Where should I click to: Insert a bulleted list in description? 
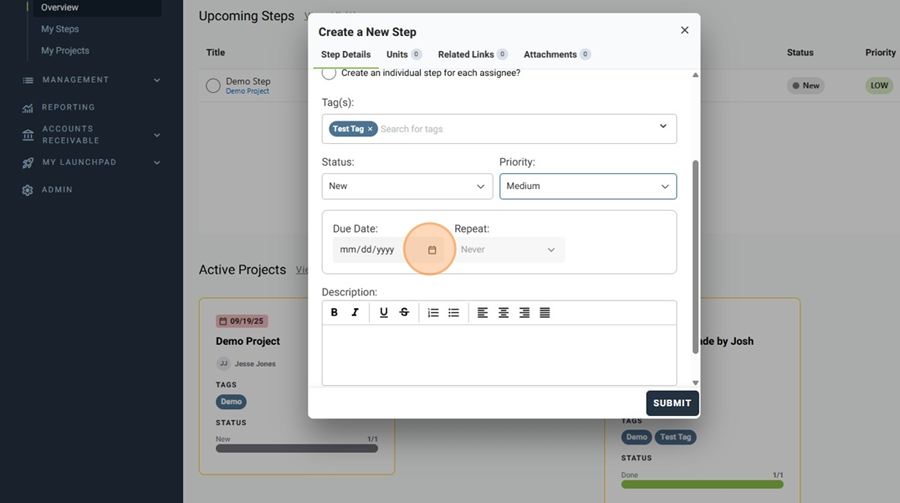click(x=453, y=312)
